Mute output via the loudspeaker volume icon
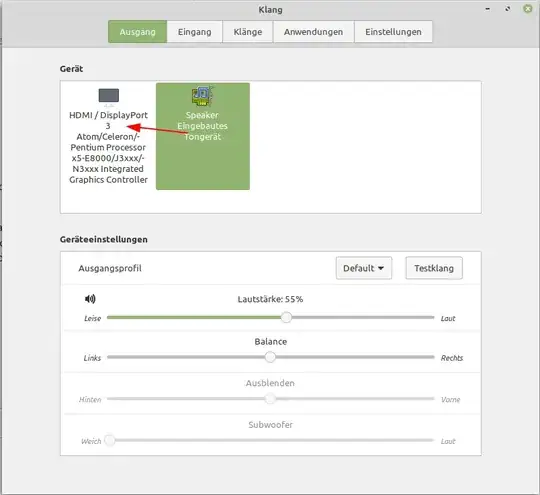The image size is (540, 495). click(x=90, y=299)
